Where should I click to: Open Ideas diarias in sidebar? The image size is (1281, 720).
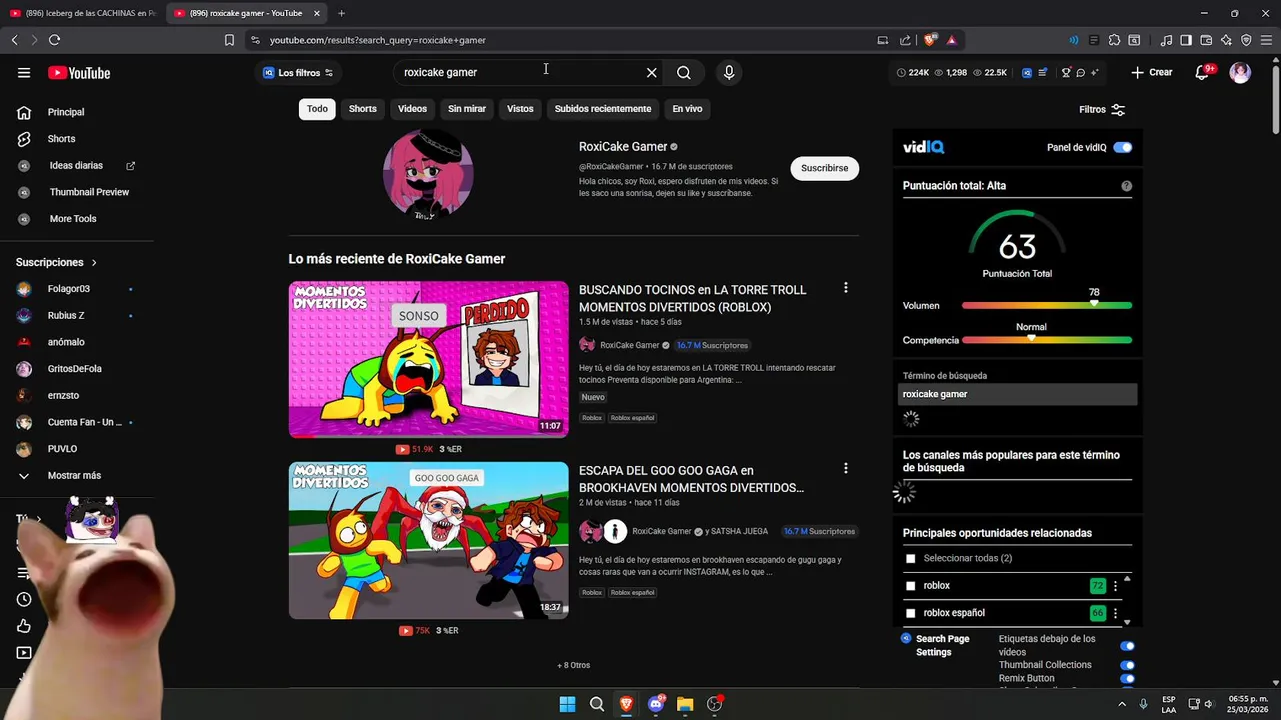click(x=77, y=165)
